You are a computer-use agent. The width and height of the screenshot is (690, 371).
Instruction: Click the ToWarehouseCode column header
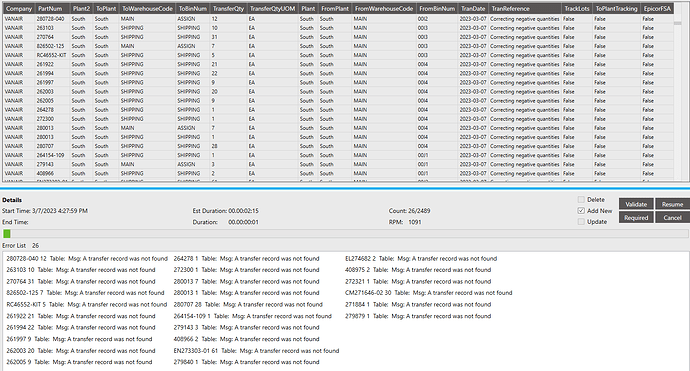[x=147, y=8]
